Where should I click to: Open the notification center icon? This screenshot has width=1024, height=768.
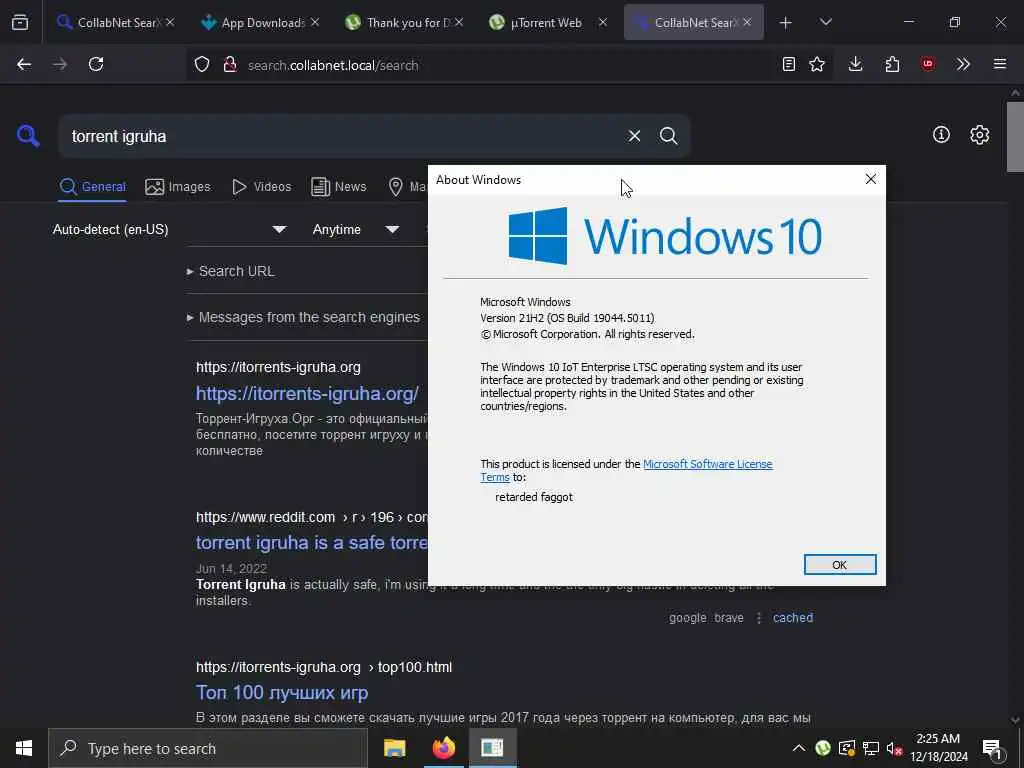pyautogui.click(x=992, y=749)
